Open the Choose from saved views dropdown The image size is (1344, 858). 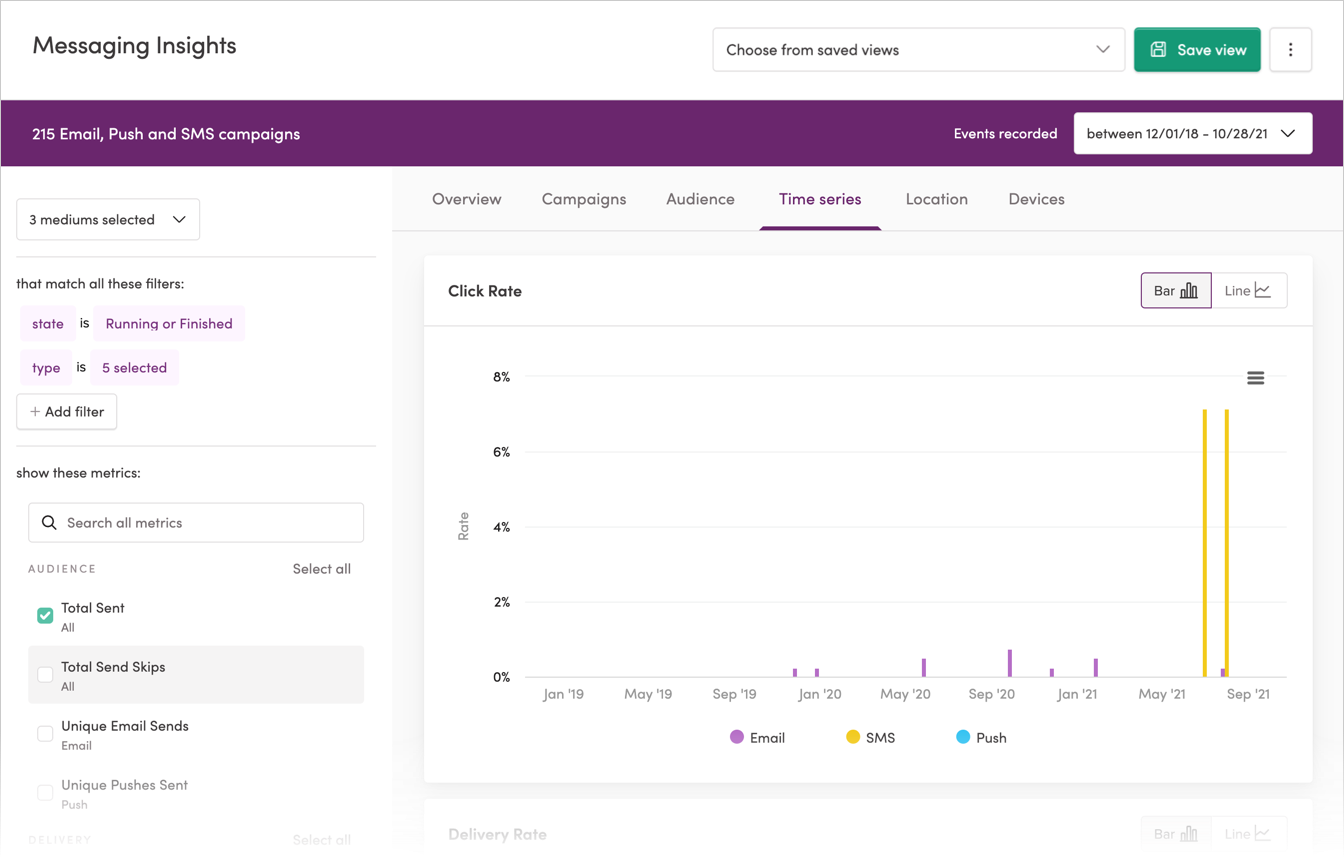point(918,49)
